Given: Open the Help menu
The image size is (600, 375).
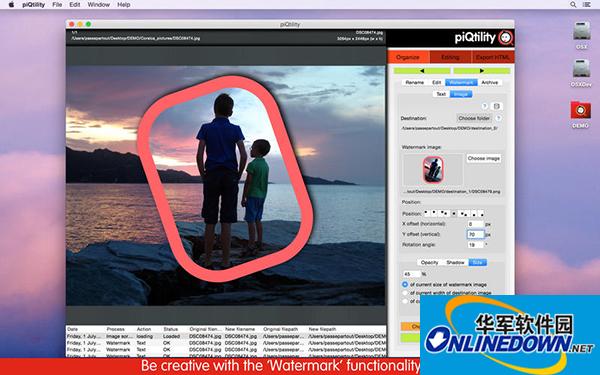Looking at the screenshot, I should pos(124,5).
